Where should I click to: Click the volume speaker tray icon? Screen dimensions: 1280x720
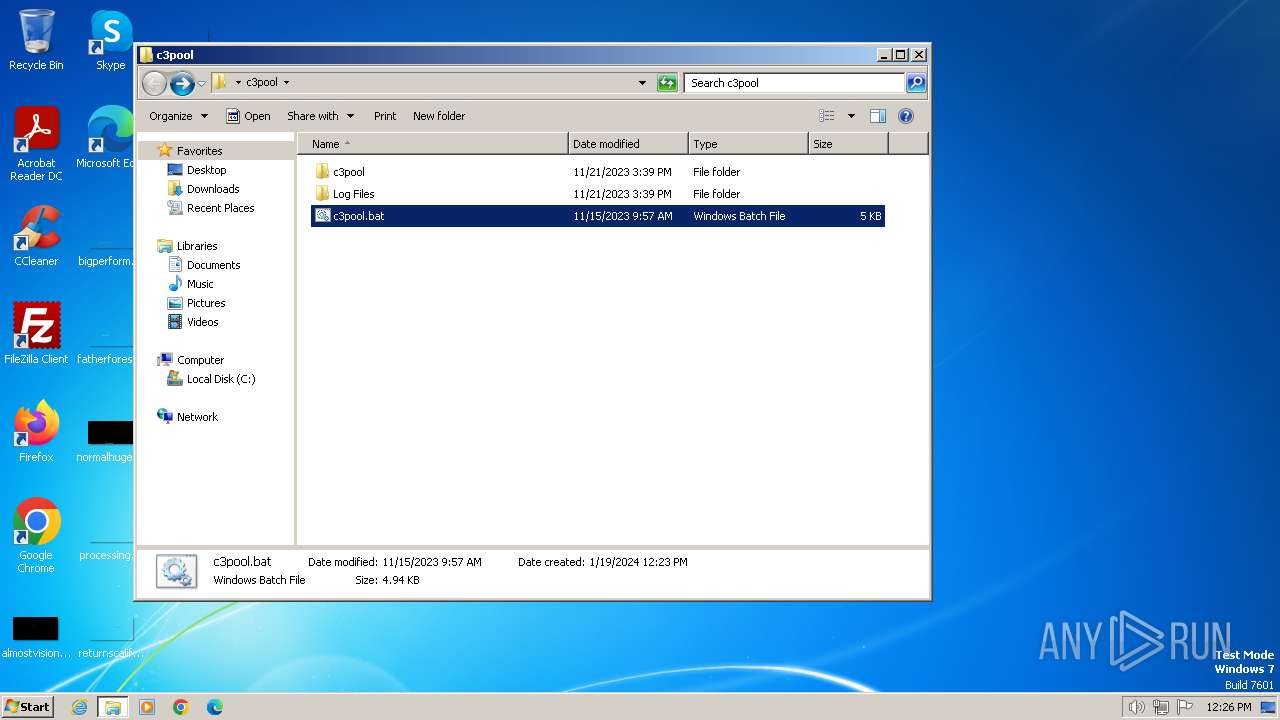click(x=1136, y=707)
